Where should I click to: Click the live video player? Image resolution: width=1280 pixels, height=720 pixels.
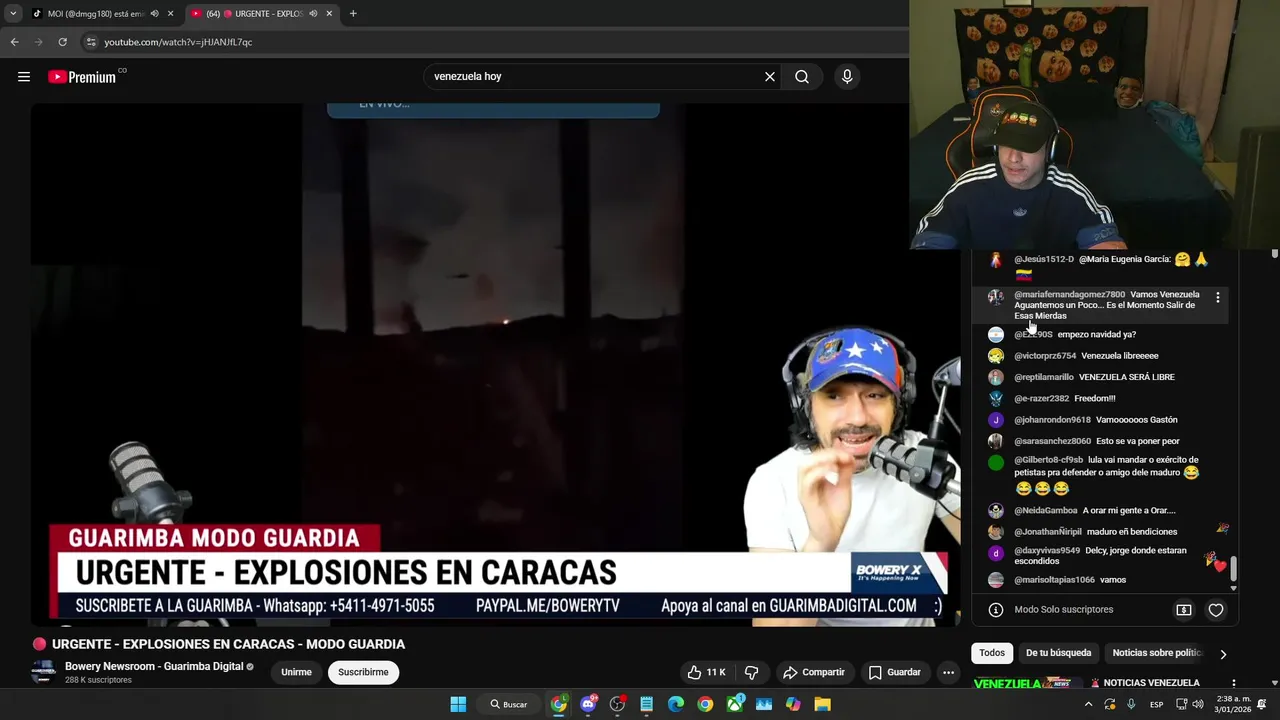pos(495,364)
